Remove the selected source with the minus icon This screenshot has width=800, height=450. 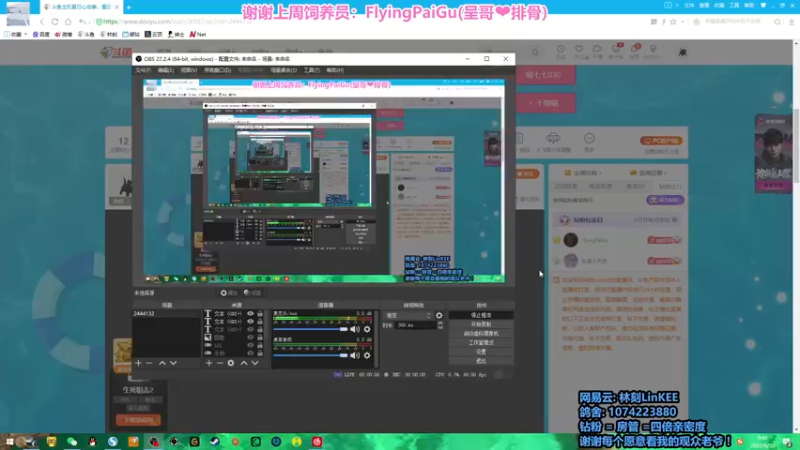tap(220, 363)
